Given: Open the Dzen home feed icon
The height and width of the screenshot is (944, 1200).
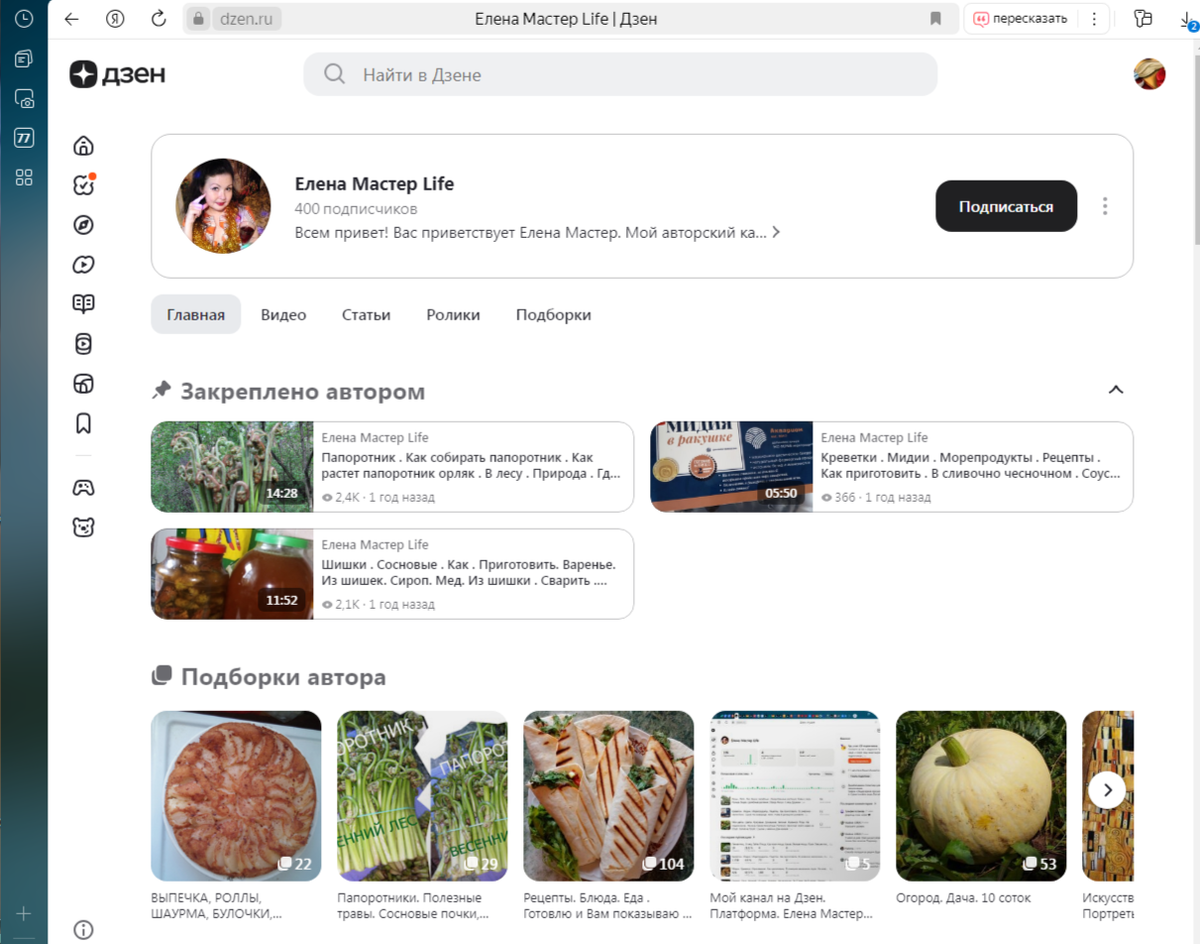Looking at the screenshot, I should coord(84,146).
